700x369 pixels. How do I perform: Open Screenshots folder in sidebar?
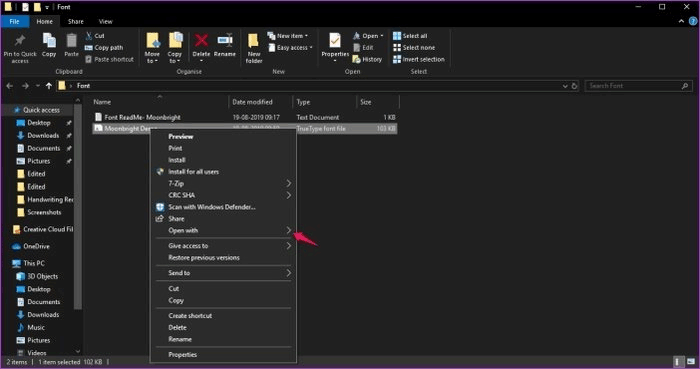(x=44, y=212)
